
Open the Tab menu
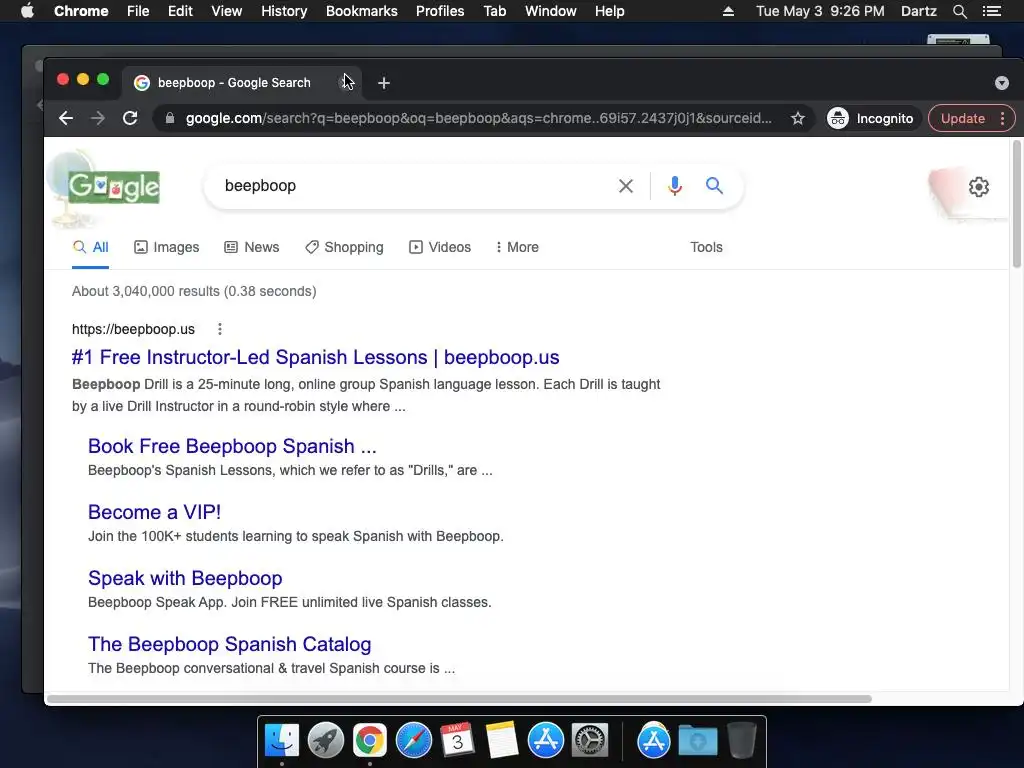[x=494, y=11]
